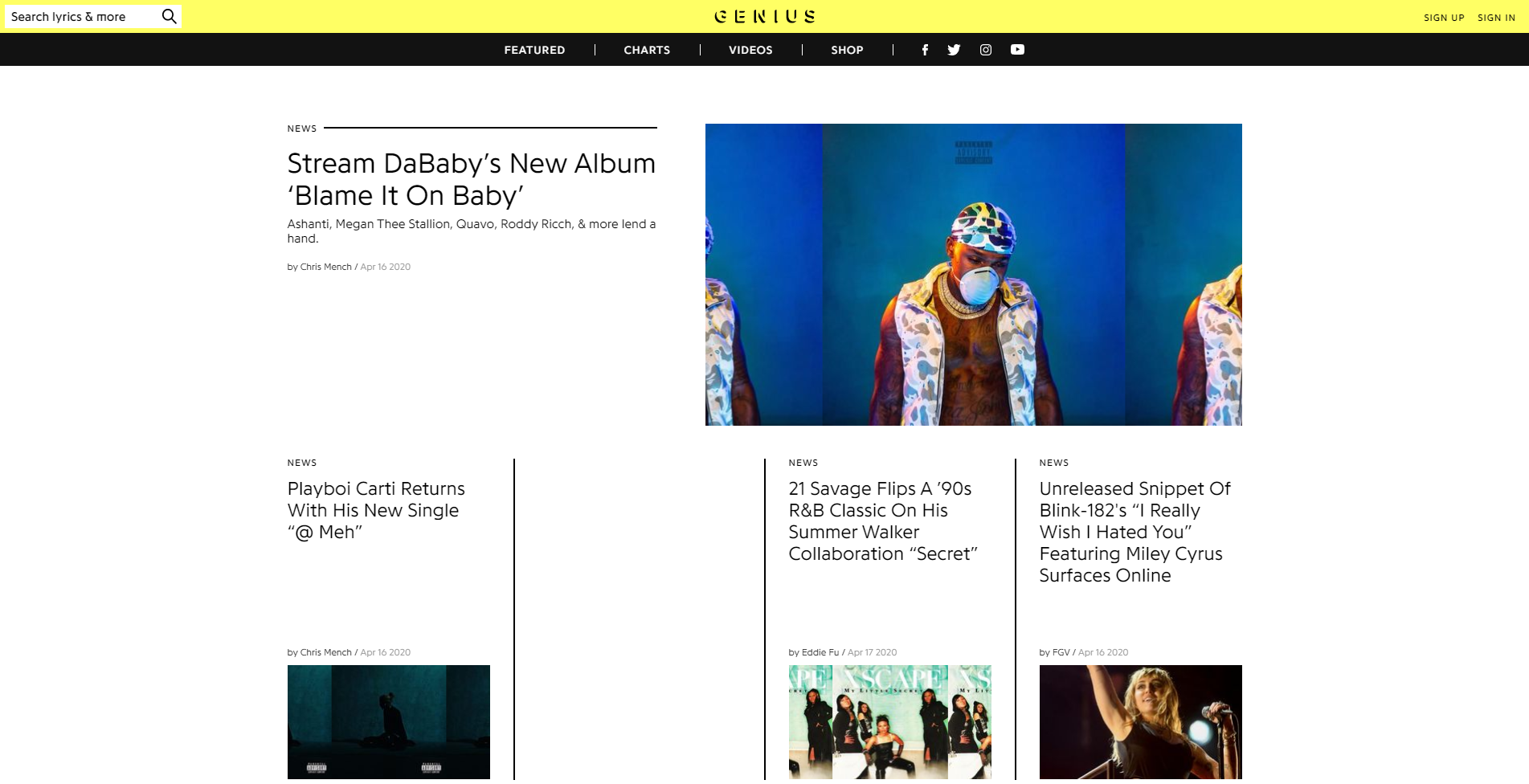
Task: Click Sign Up link
Action: pos(1444,18)
